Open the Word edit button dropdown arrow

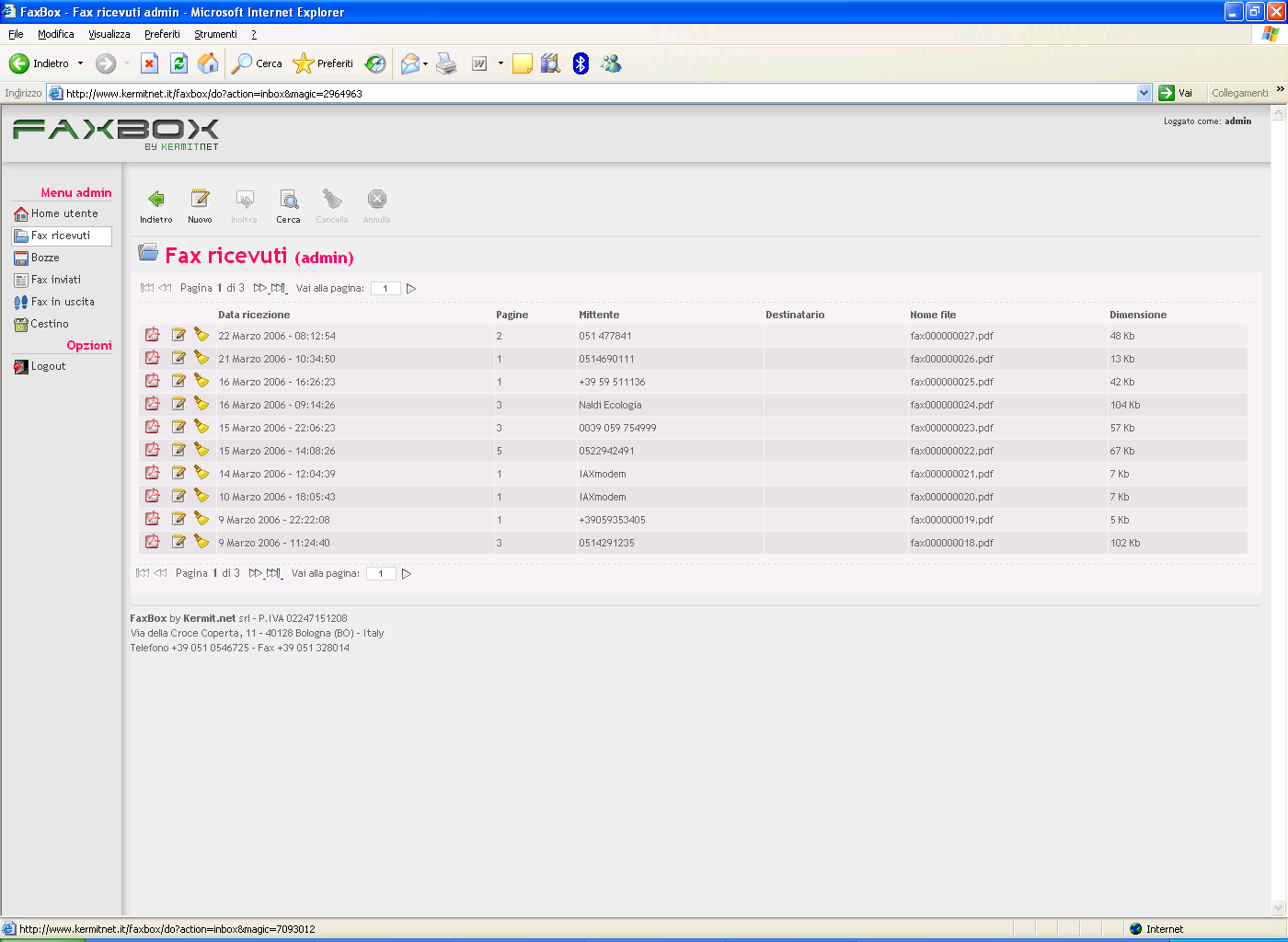click(x=500, y=63)
